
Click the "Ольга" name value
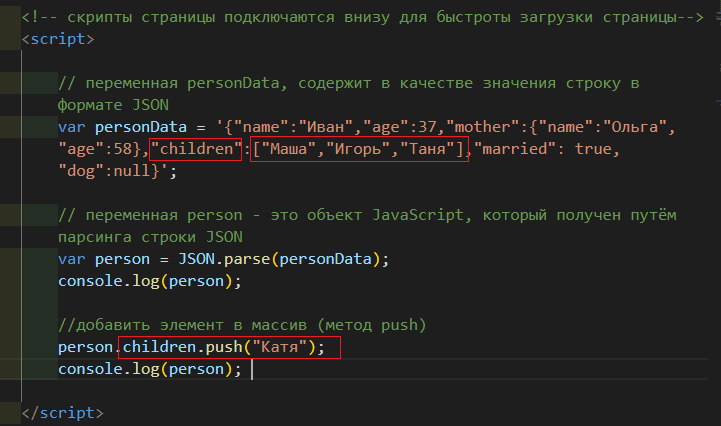pyautogui.click(x=635, y=127)
